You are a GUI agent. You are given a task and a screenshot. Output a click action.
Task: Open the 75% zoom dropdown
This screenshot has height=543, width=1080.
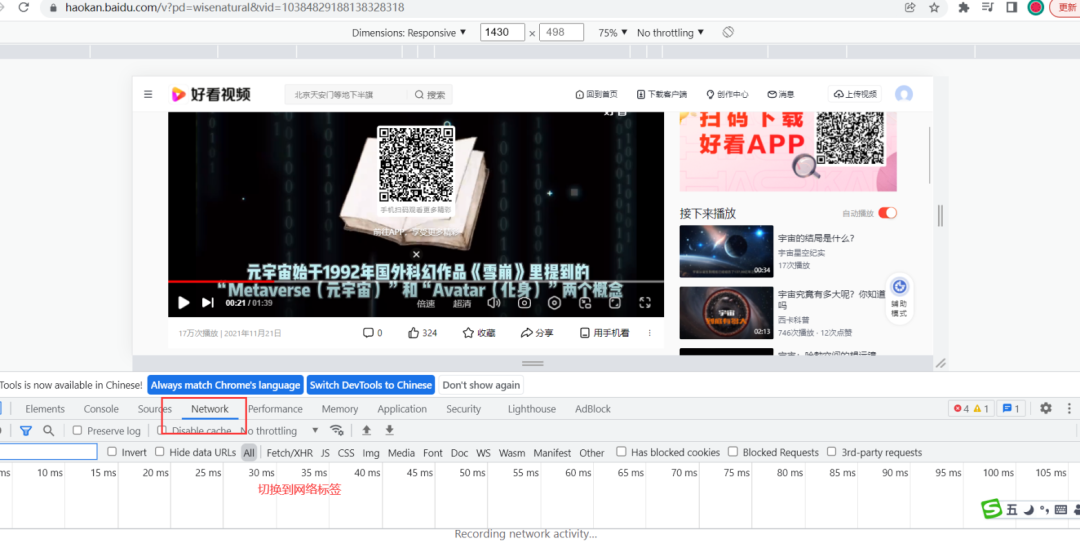coord(613,32)
